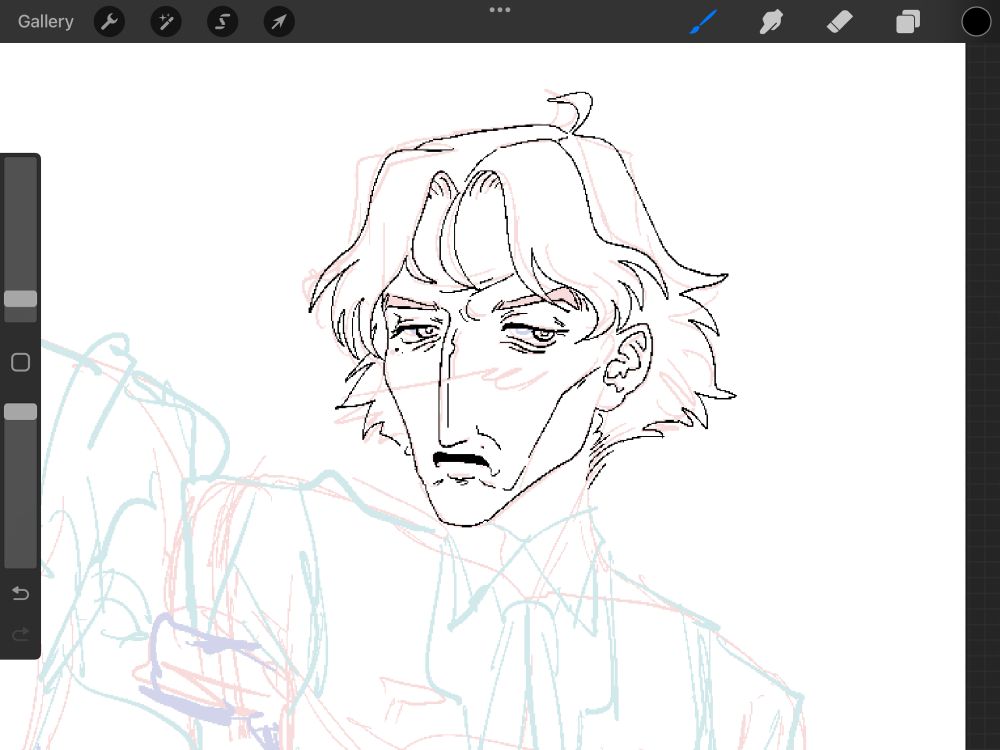This screenshot has width=1000, height=750.
Task: Tap the three-dot multitasking indicator
Action: coord(499,10)
